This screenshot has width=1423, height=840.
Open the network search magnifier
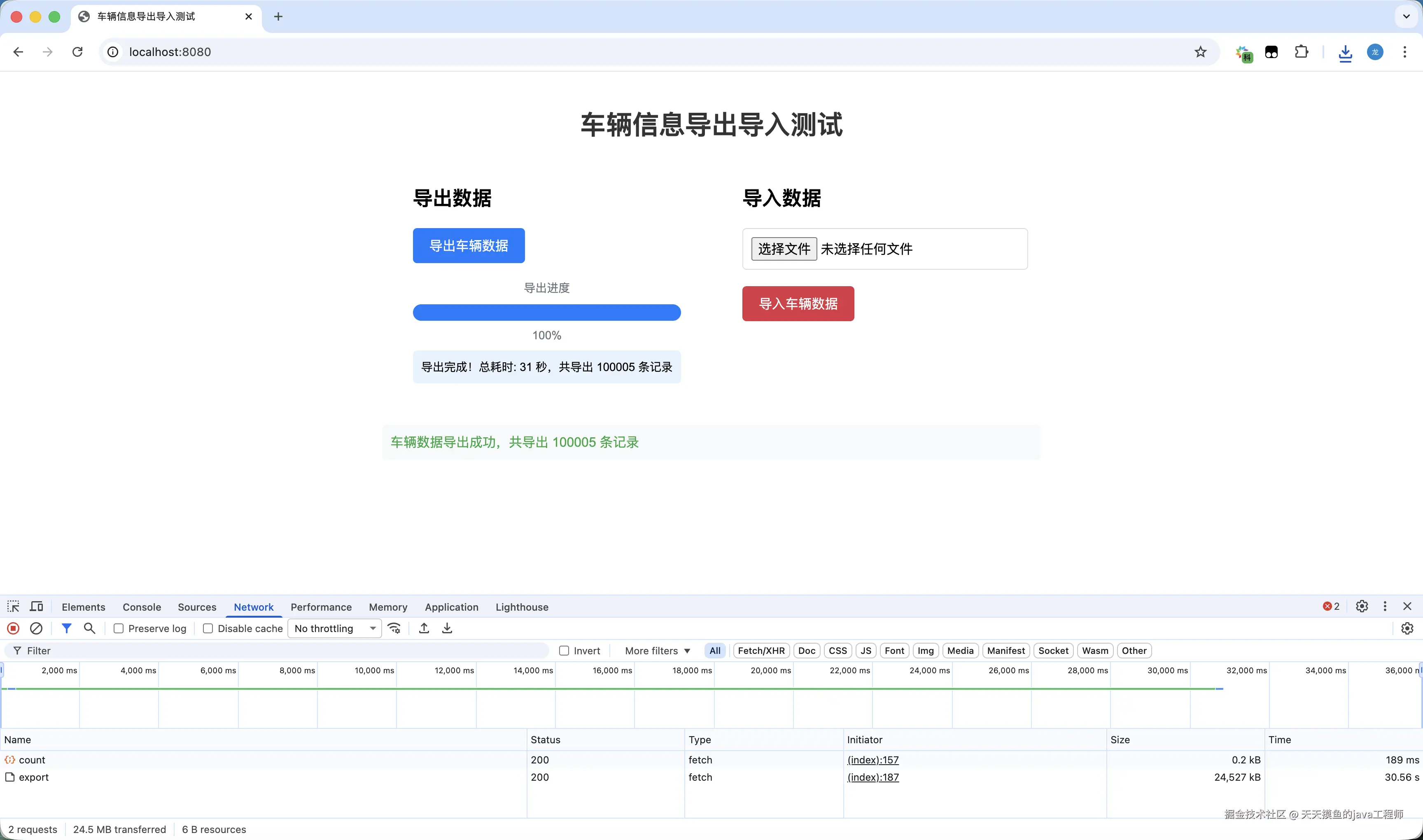[x=89, y=628]
